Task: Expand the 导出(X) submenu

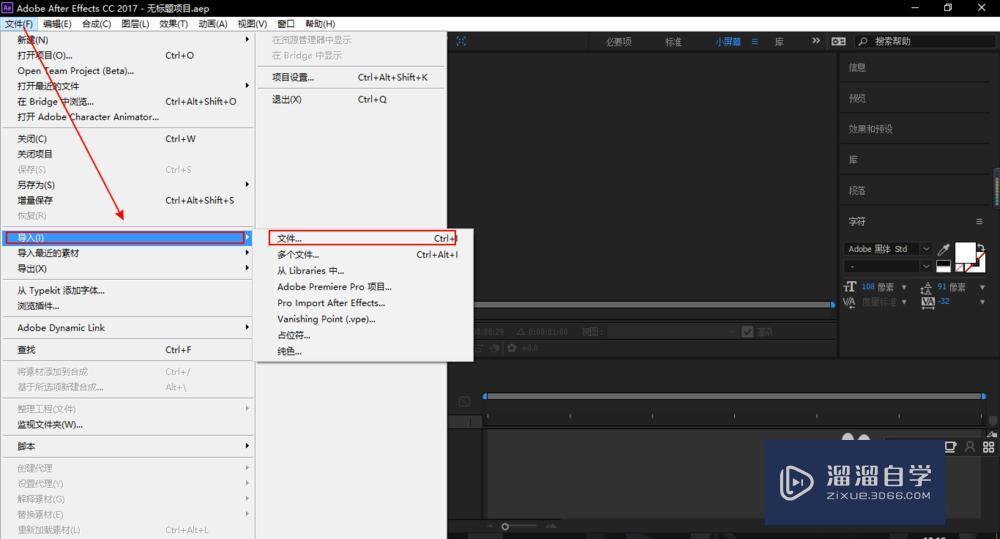Action: tap(247, 268)
